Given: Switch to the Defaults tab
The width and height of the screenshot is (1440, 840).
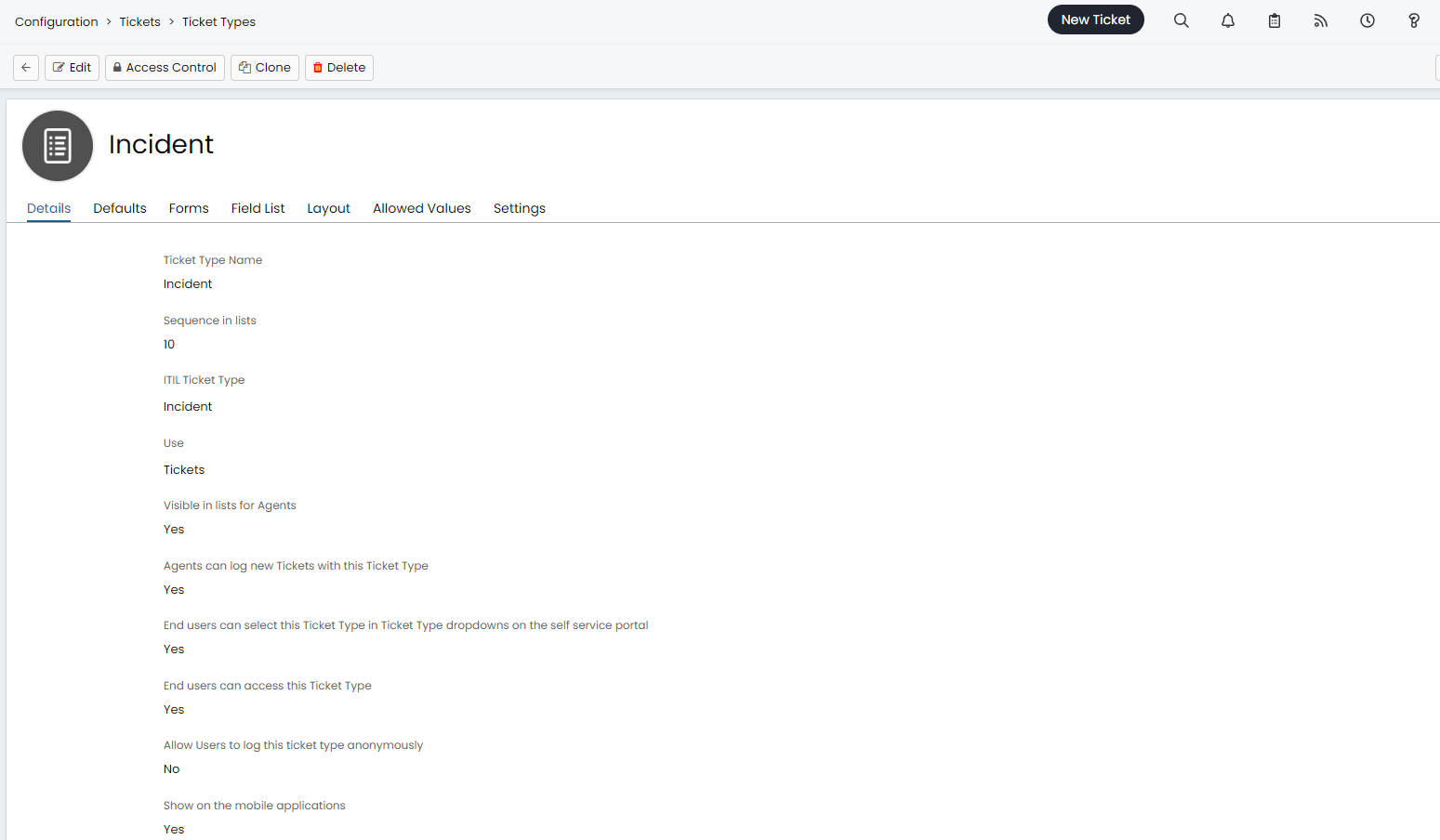Looking at the screenshot, I should coord(119,208).
